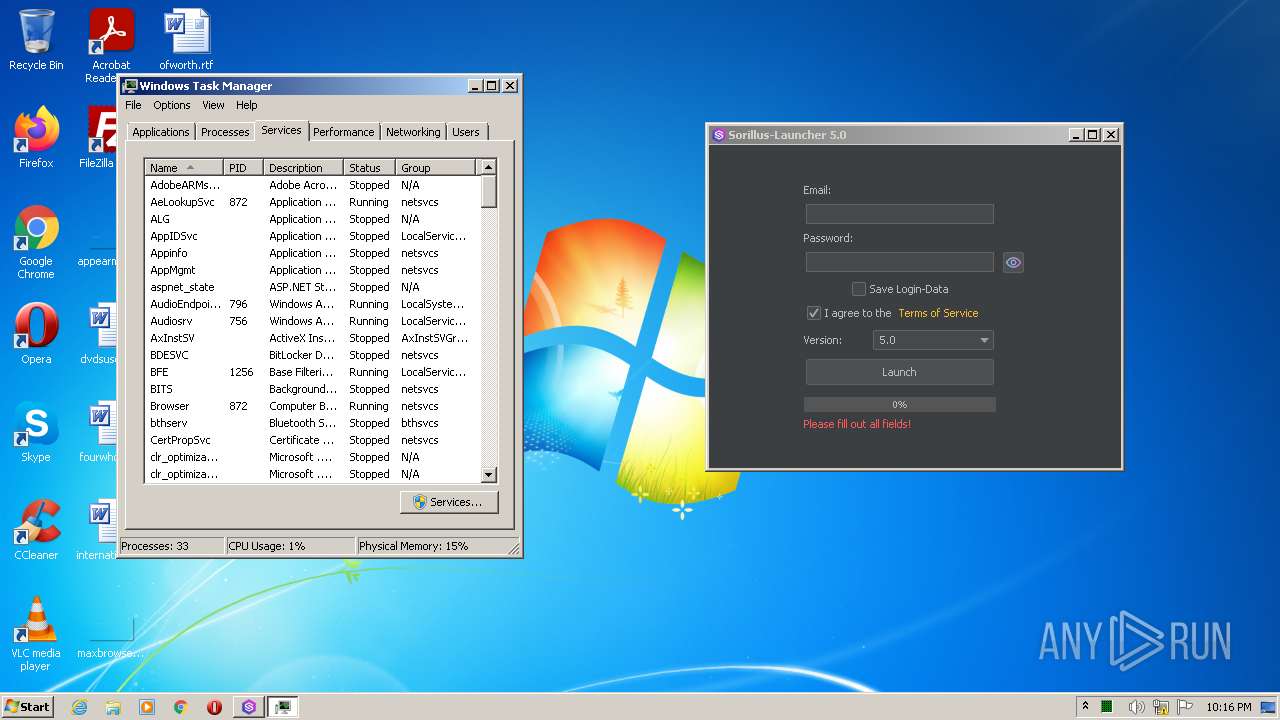Select the bthserv service row
Viewport: 1280px width, 720px height.
312,423
